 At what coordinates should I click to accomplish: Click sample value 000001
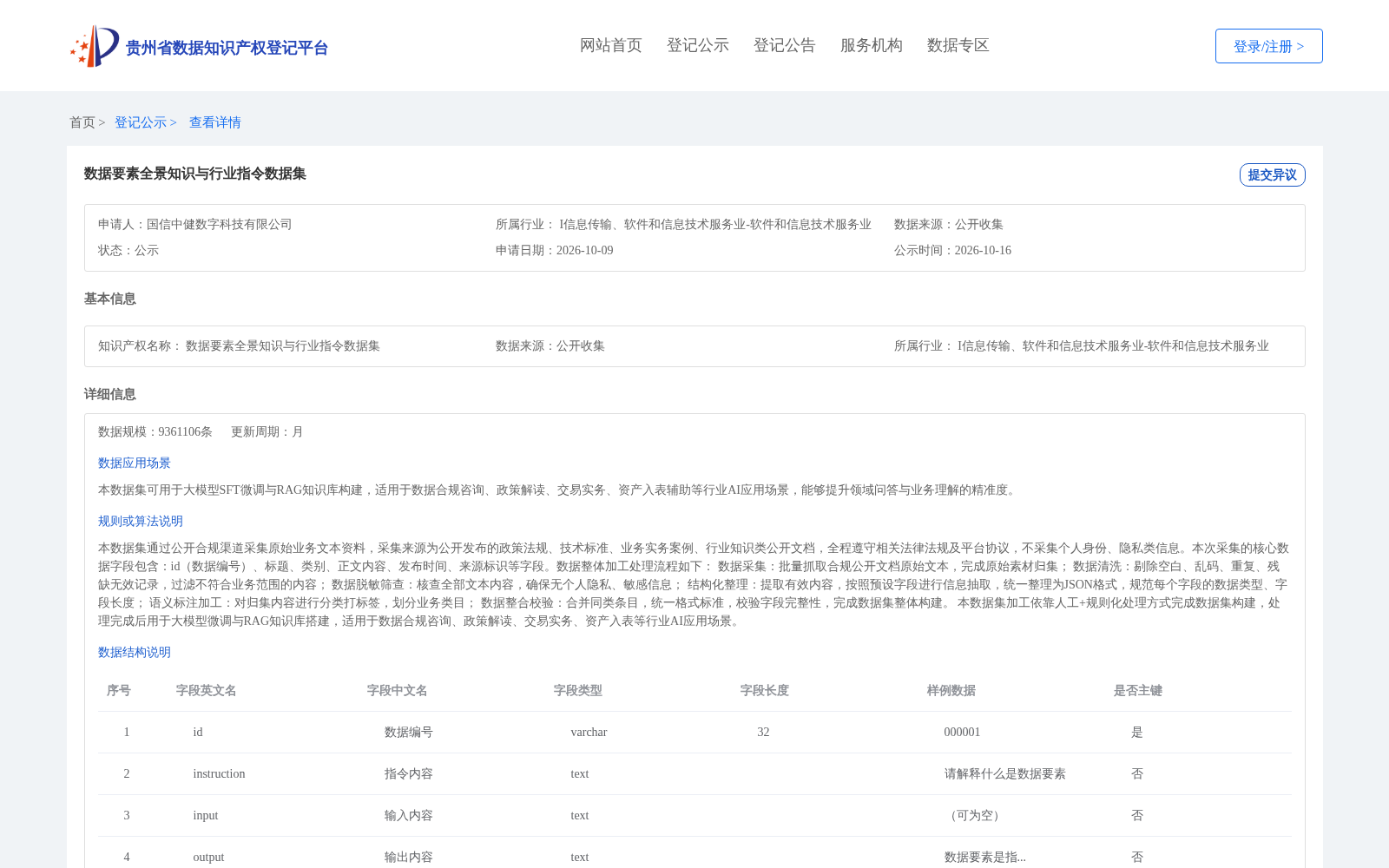coord(963,732)
